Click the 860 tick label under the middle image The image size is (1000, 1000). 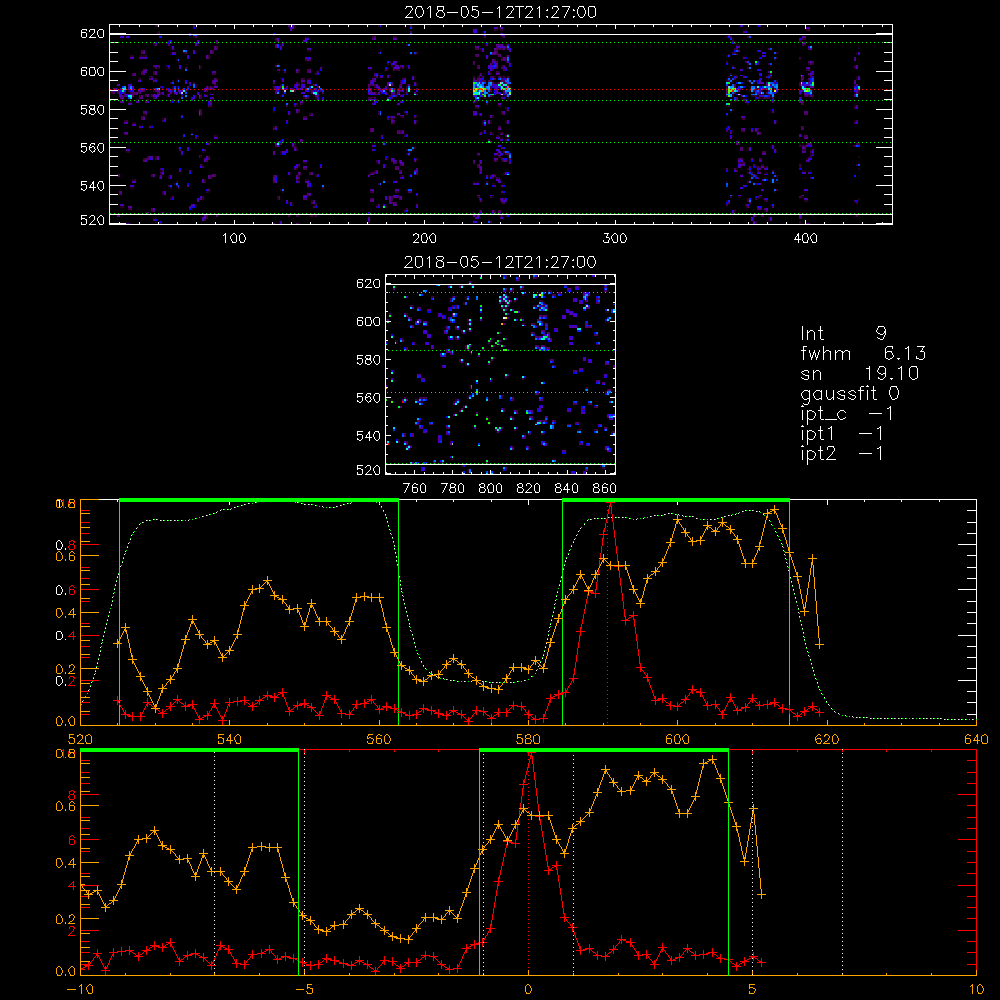(605, 489)
